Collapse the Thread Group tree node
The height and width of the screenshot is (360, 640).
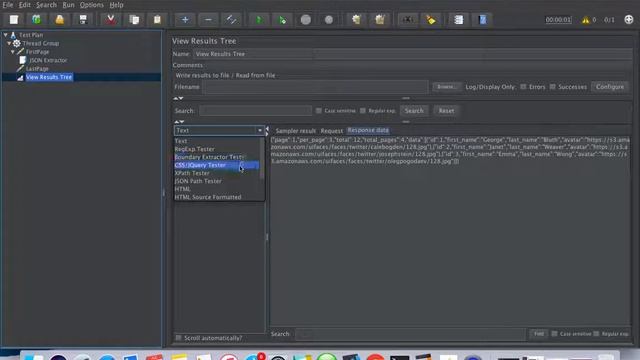[9, 43]
